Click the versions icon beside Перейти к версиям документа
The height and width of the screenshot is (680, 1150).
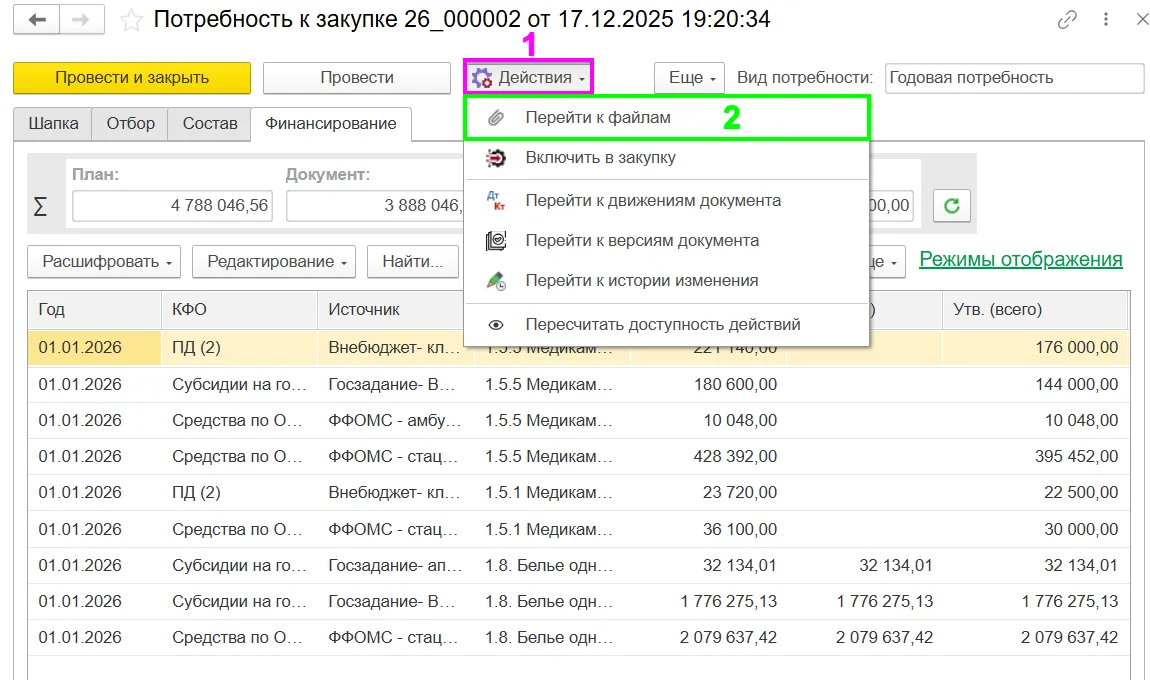[497, 241]
